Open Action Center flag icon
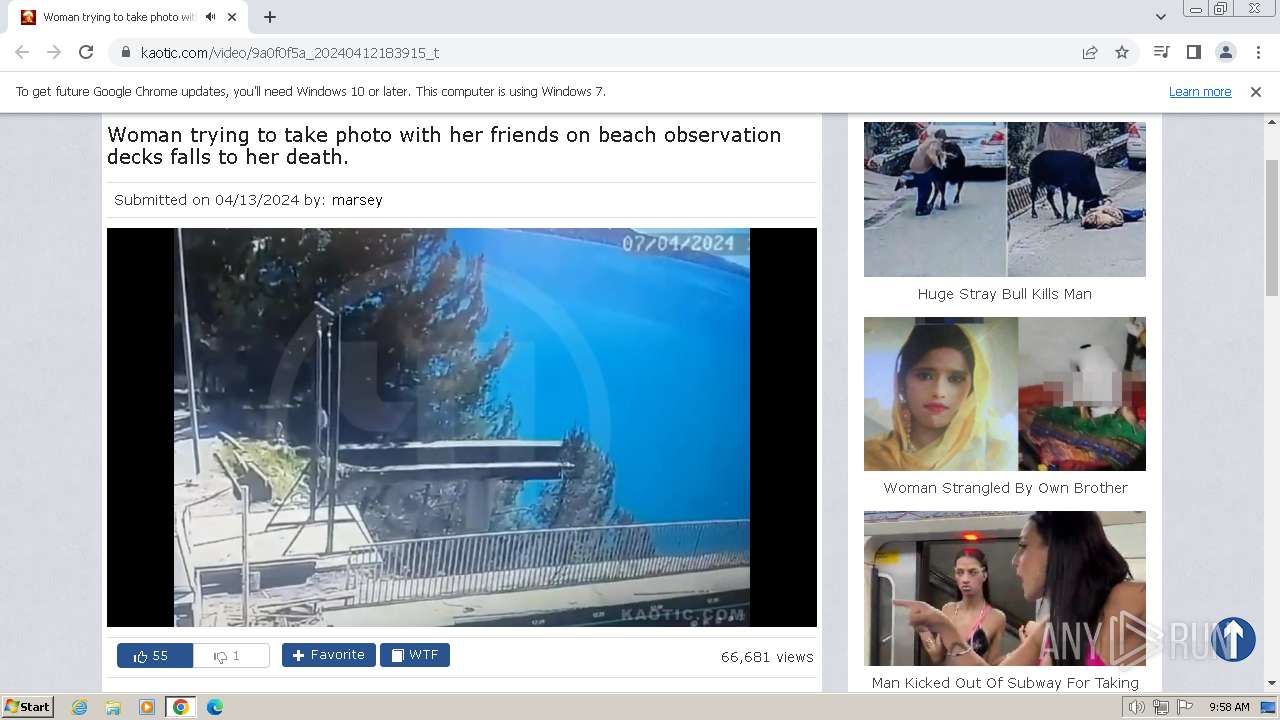This screenshot has width=1280, height=720. (1185, 707)
